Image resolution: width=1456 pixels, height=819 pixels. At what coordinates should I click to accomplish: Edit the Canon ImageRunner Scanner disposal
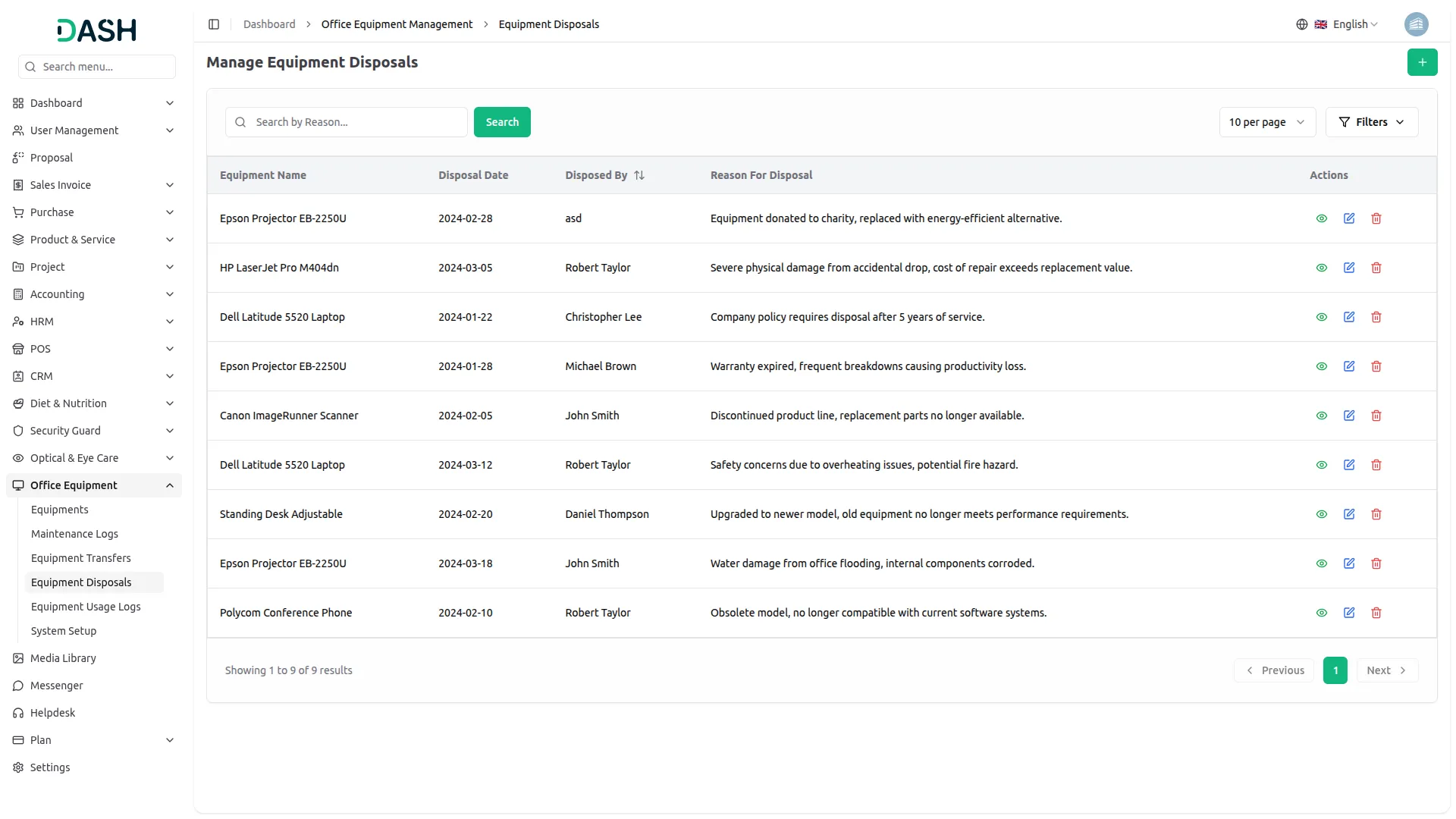click(x=1348, y=416)
